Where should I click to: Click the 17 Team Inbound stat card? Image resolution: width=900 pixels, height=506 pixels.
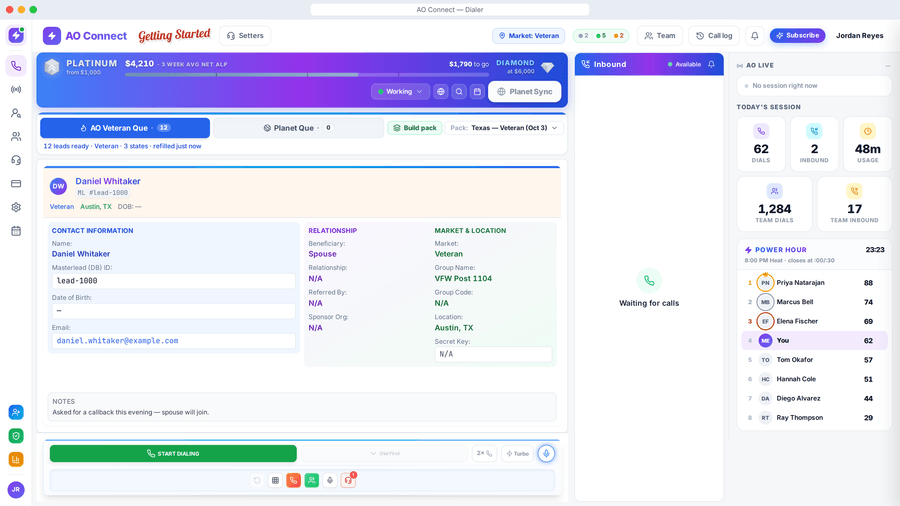854,204
